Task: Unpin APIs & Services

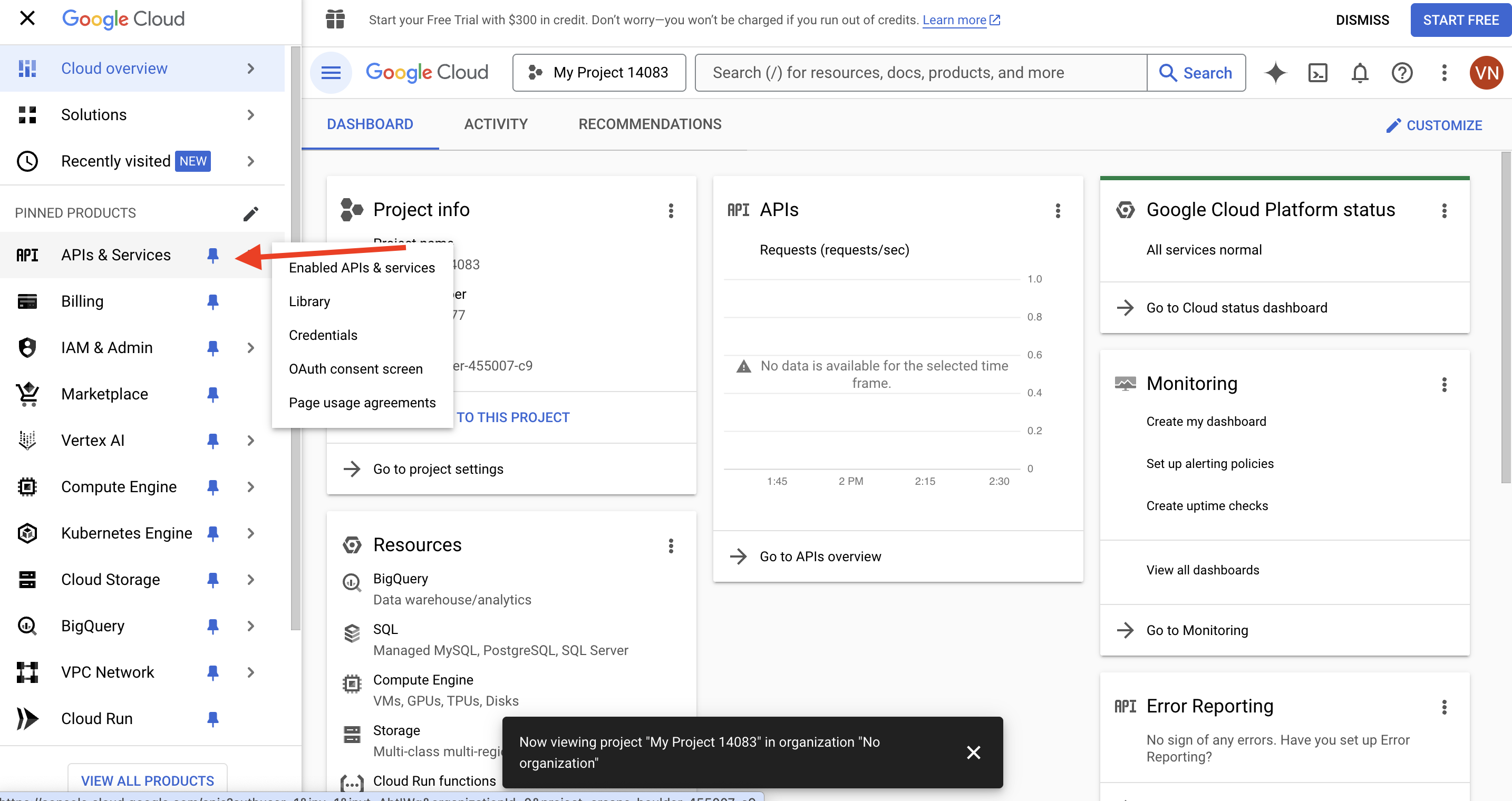Action: pyautogui.click(x=213, y=255)
